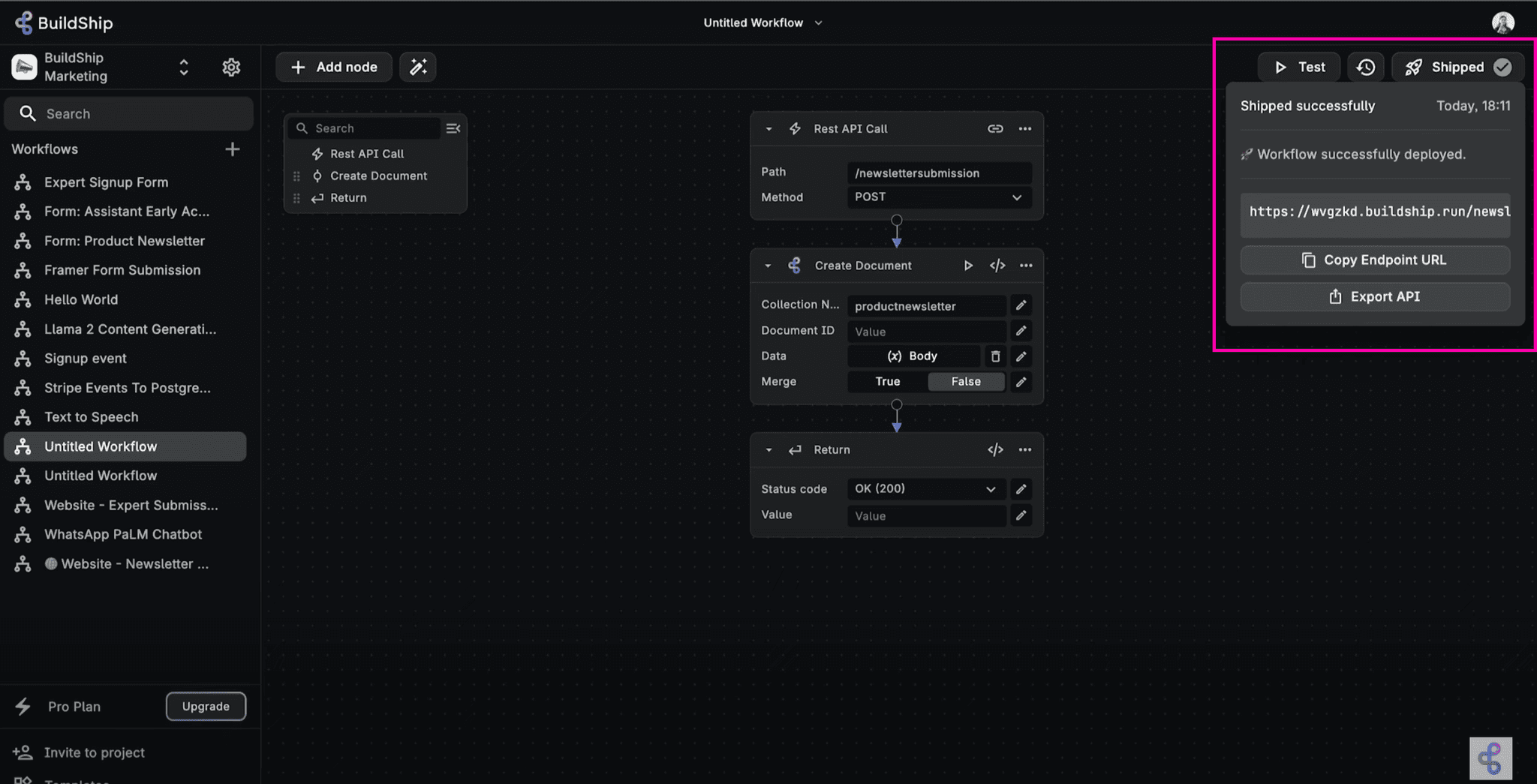Open the Untitled Workflow title dropdown

pos(819,23)
